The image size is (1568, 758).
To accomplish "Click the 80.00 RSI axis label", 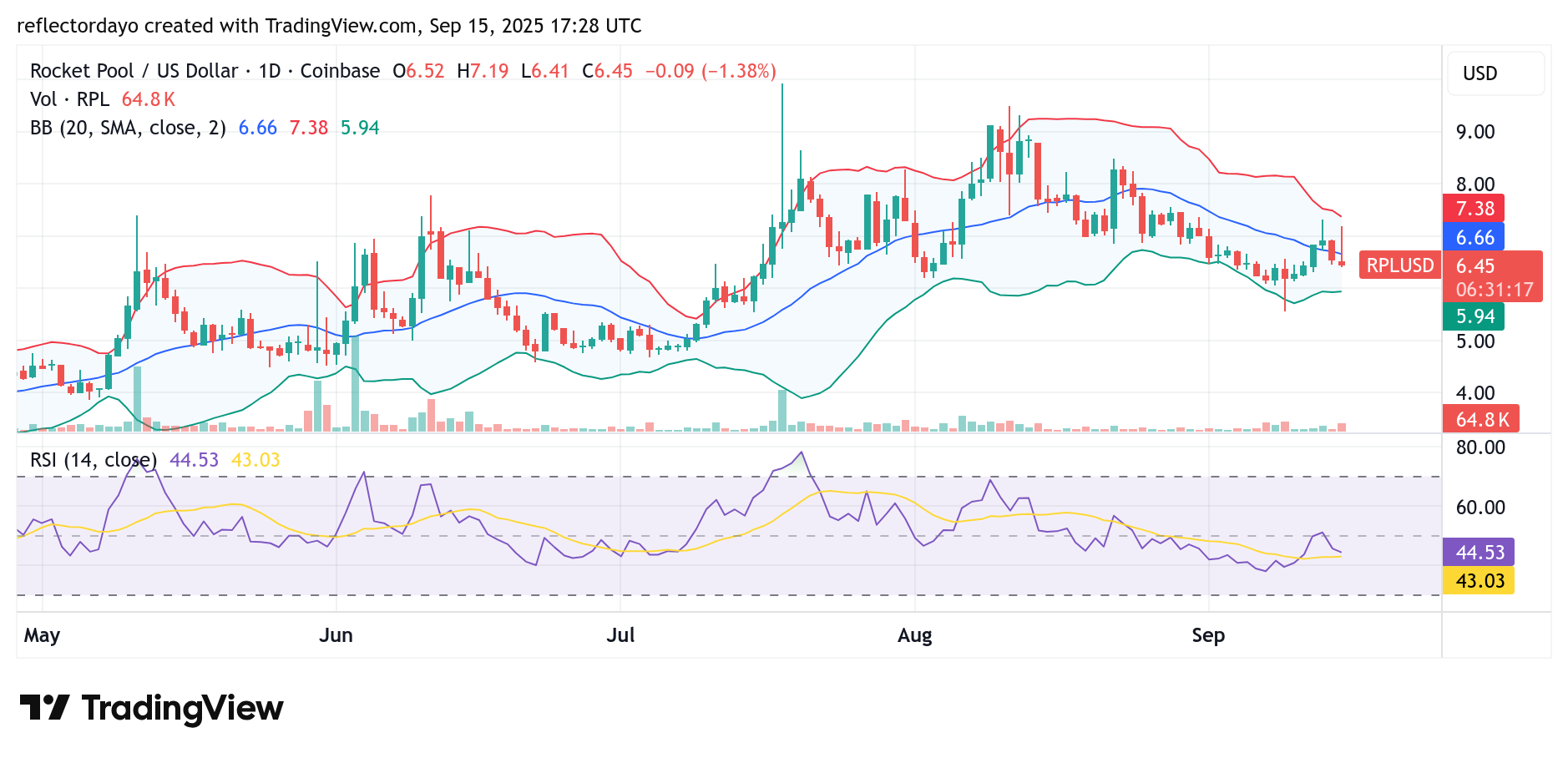I will (x=1480, y=447).
